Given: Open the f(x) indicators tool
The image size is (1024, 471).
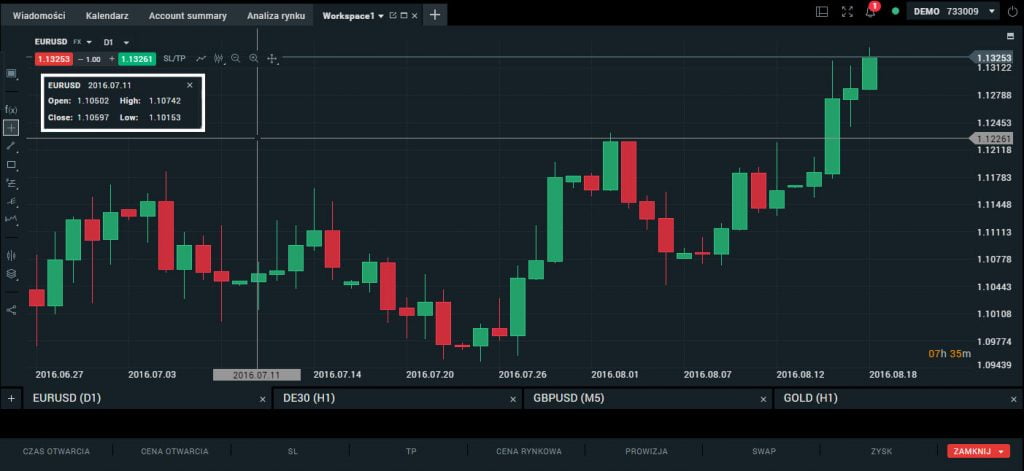Looking at the screenshot, I should 11,110.
